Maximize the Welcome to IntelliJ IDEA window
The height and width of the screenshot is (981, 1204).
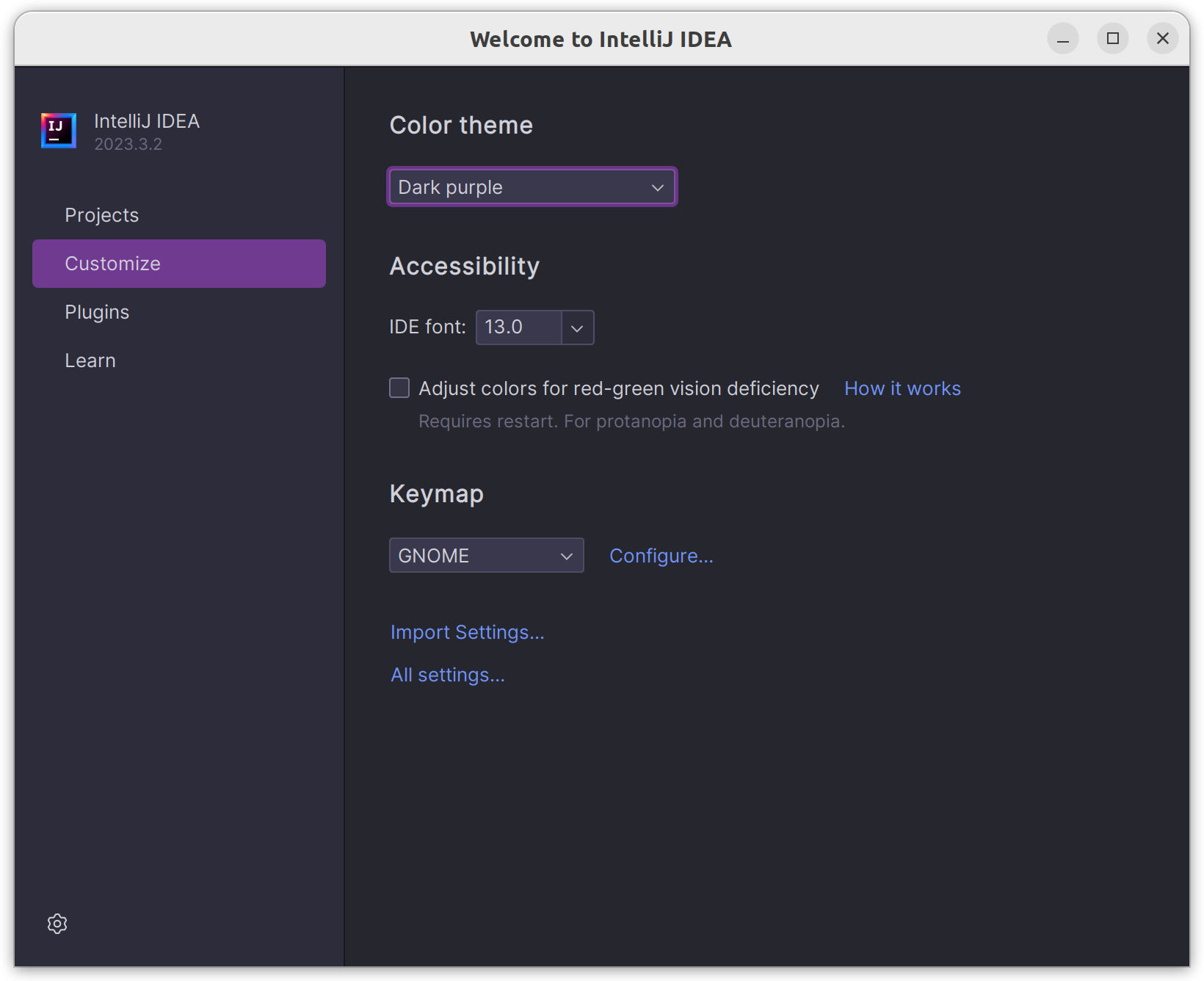pyautogui.click(x=1113, y=38)
